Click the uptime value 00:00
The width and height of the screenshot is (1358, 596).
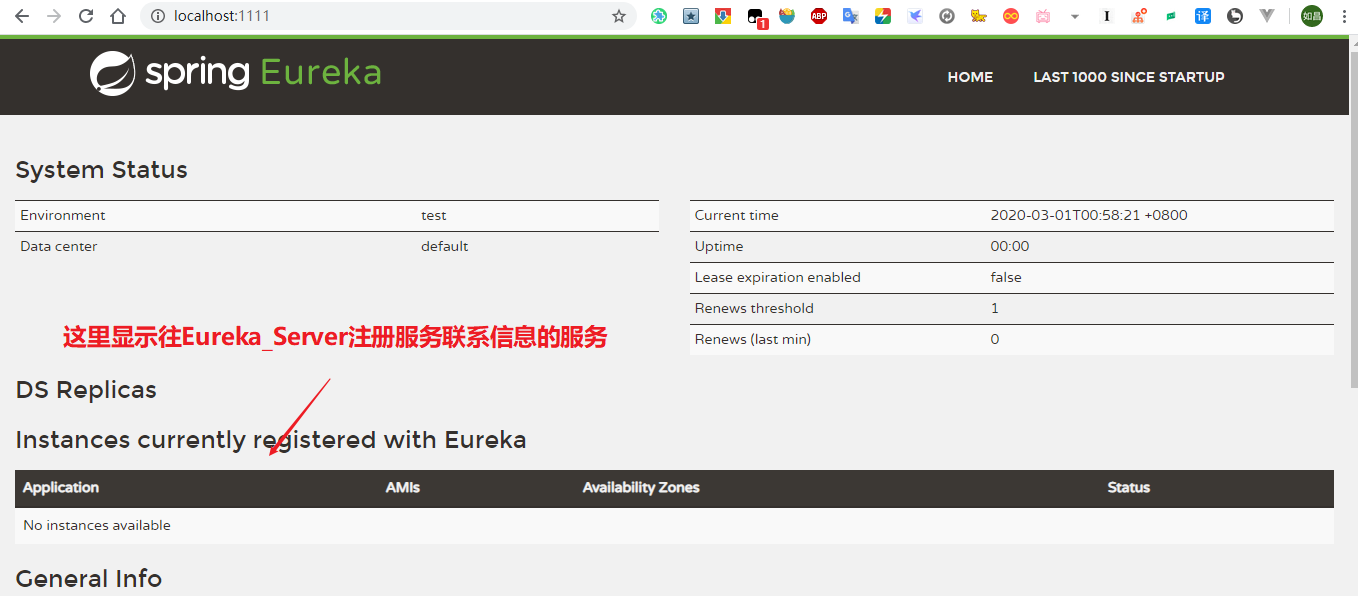tap(1010, 246)
